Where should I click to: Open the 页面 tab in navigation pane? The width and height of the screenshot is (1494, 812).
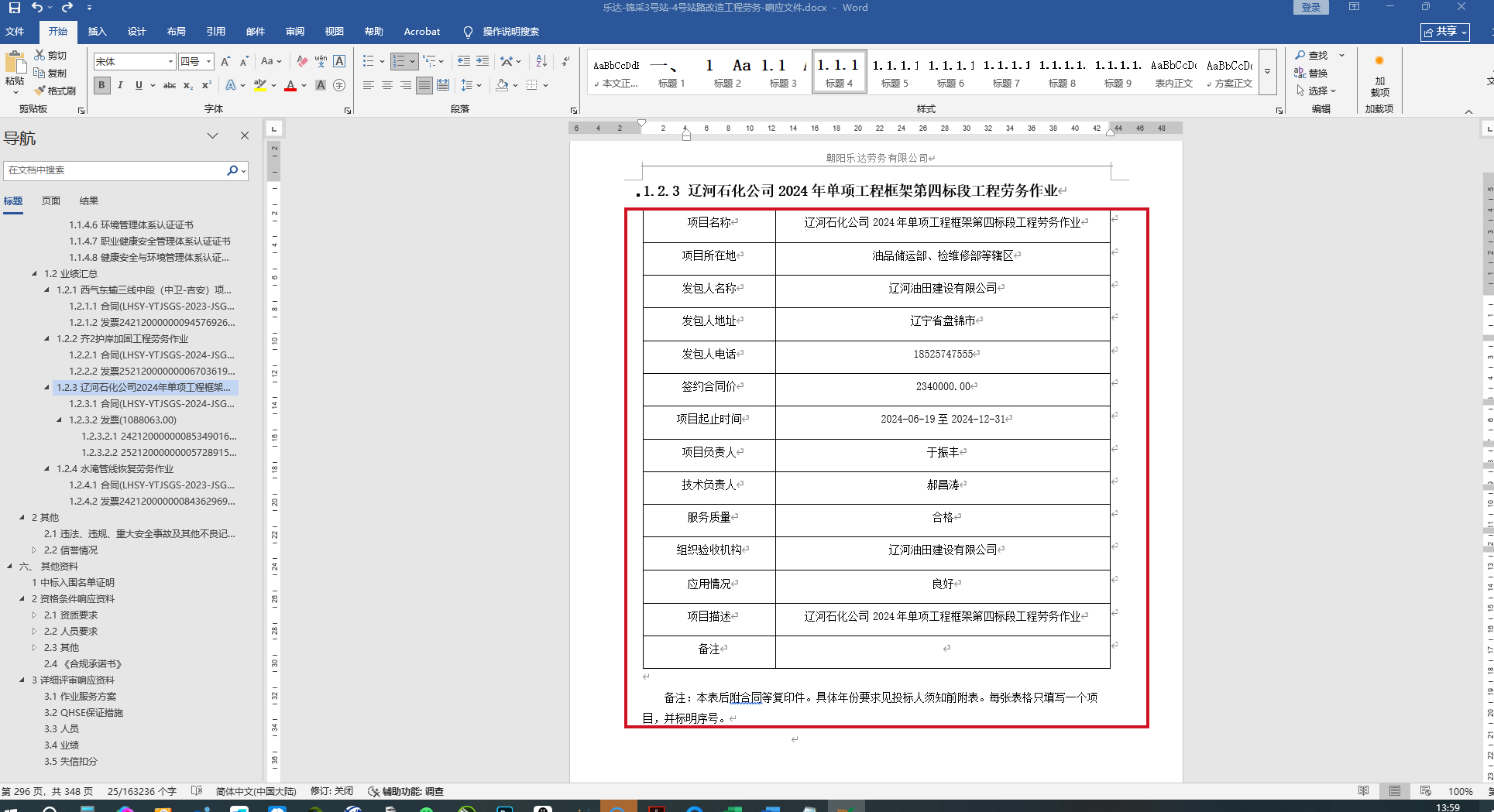pos(51,200)
